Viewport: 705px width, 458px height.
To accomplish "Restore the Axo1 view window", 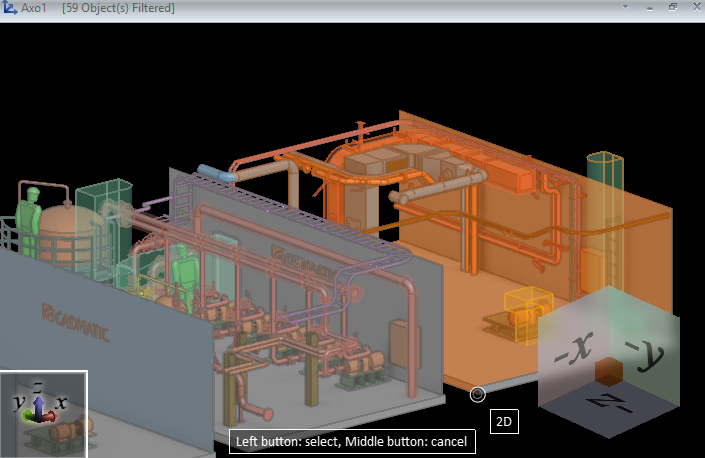I will click(673, 7).
